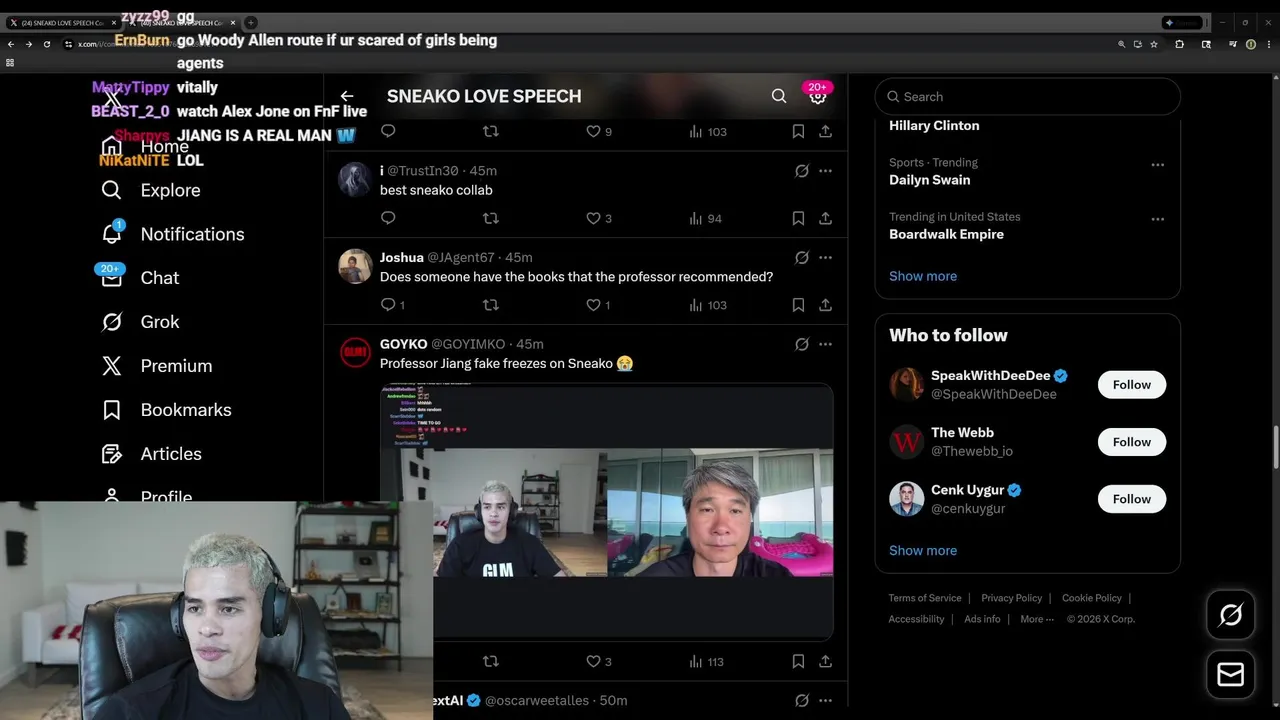Focus the Search field in right column

[1028, 97]
